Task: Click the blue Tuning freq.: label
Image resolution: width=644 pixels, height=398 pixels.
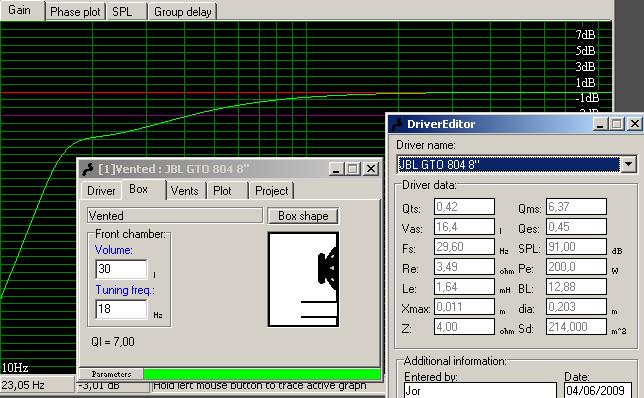Action: point(125,290)
